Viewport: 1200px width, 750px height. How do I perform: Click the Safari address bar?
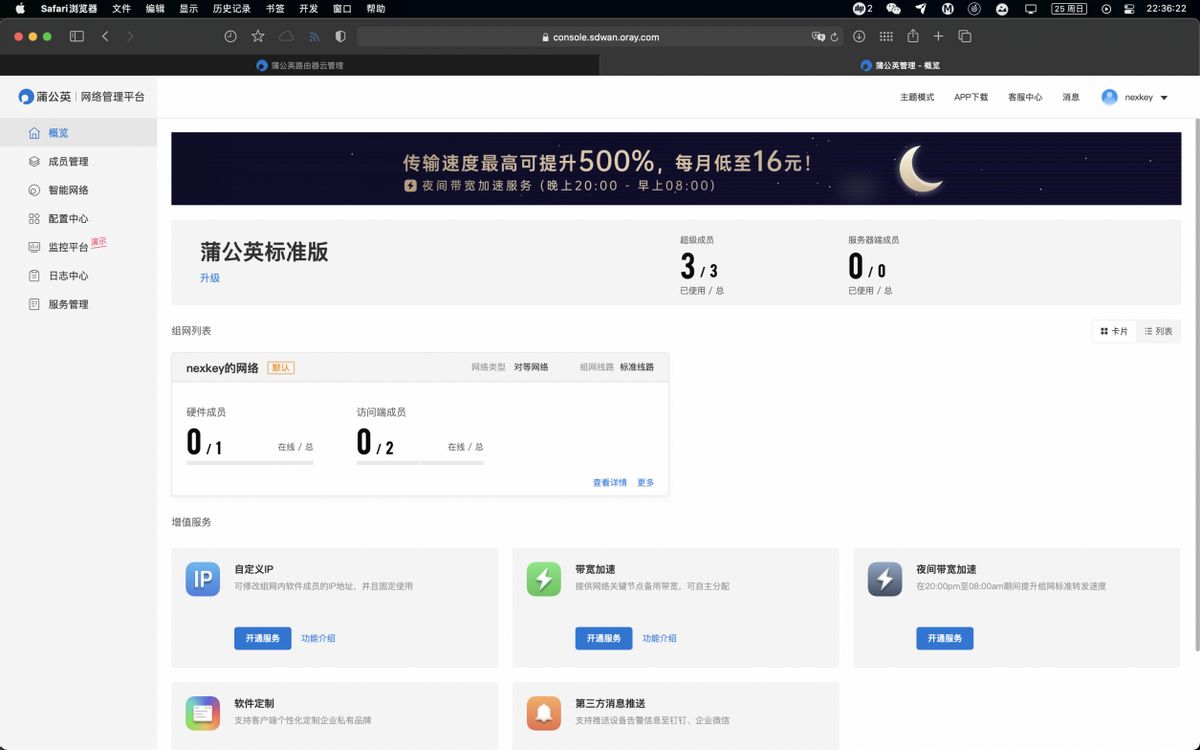coord(600,37)
